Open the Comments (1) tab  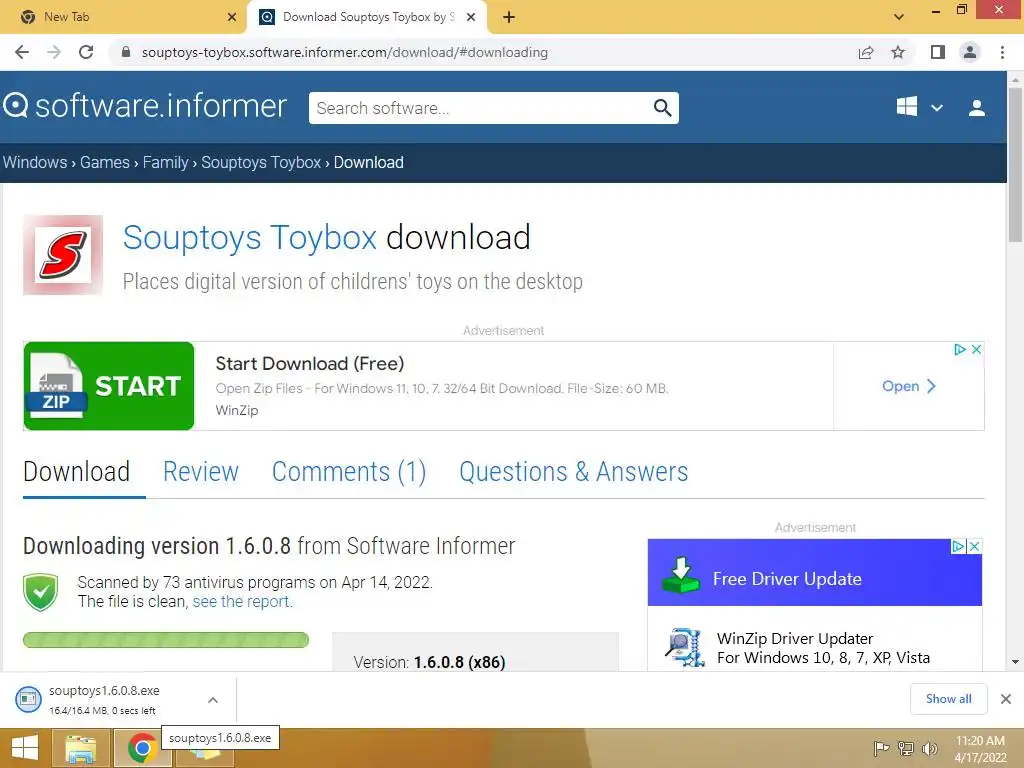349,472
